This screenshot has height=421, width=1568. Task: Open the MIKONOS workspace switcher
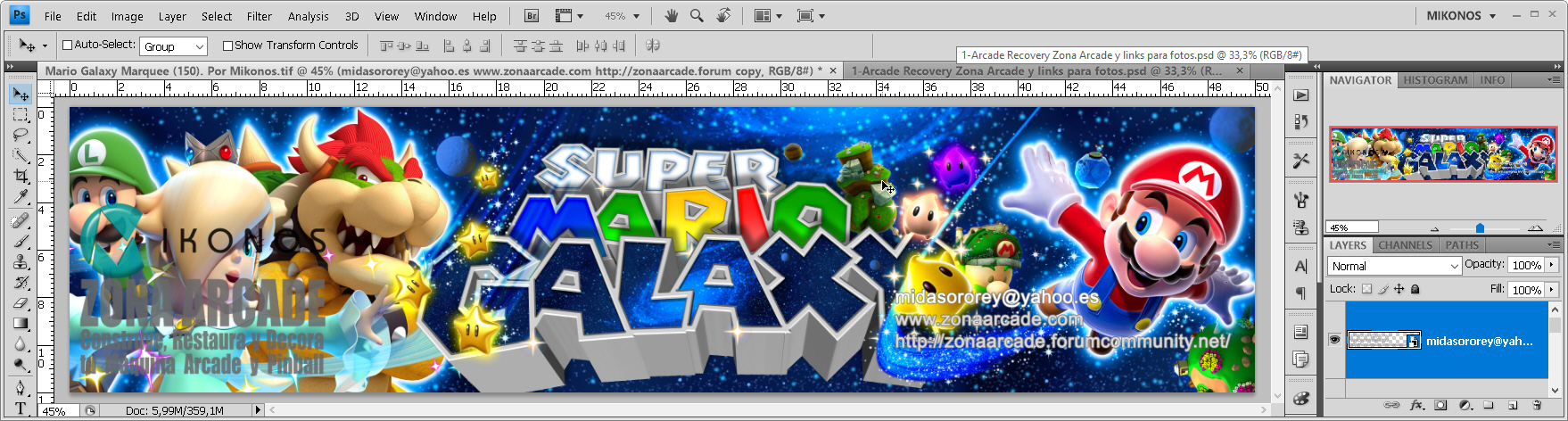pyautogui.click(x=1461, y=16)
